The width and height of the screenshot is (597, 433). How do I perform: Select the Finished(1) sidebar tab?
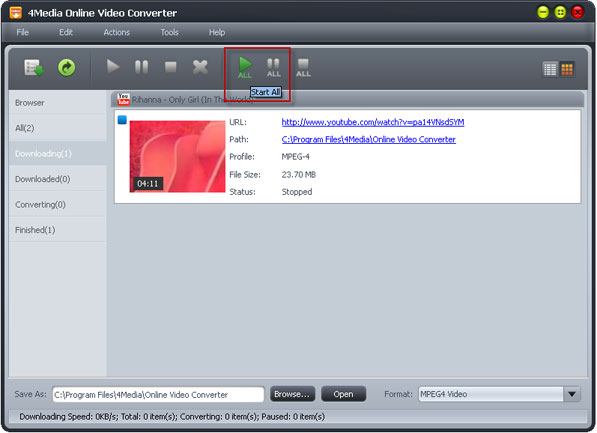57,230
